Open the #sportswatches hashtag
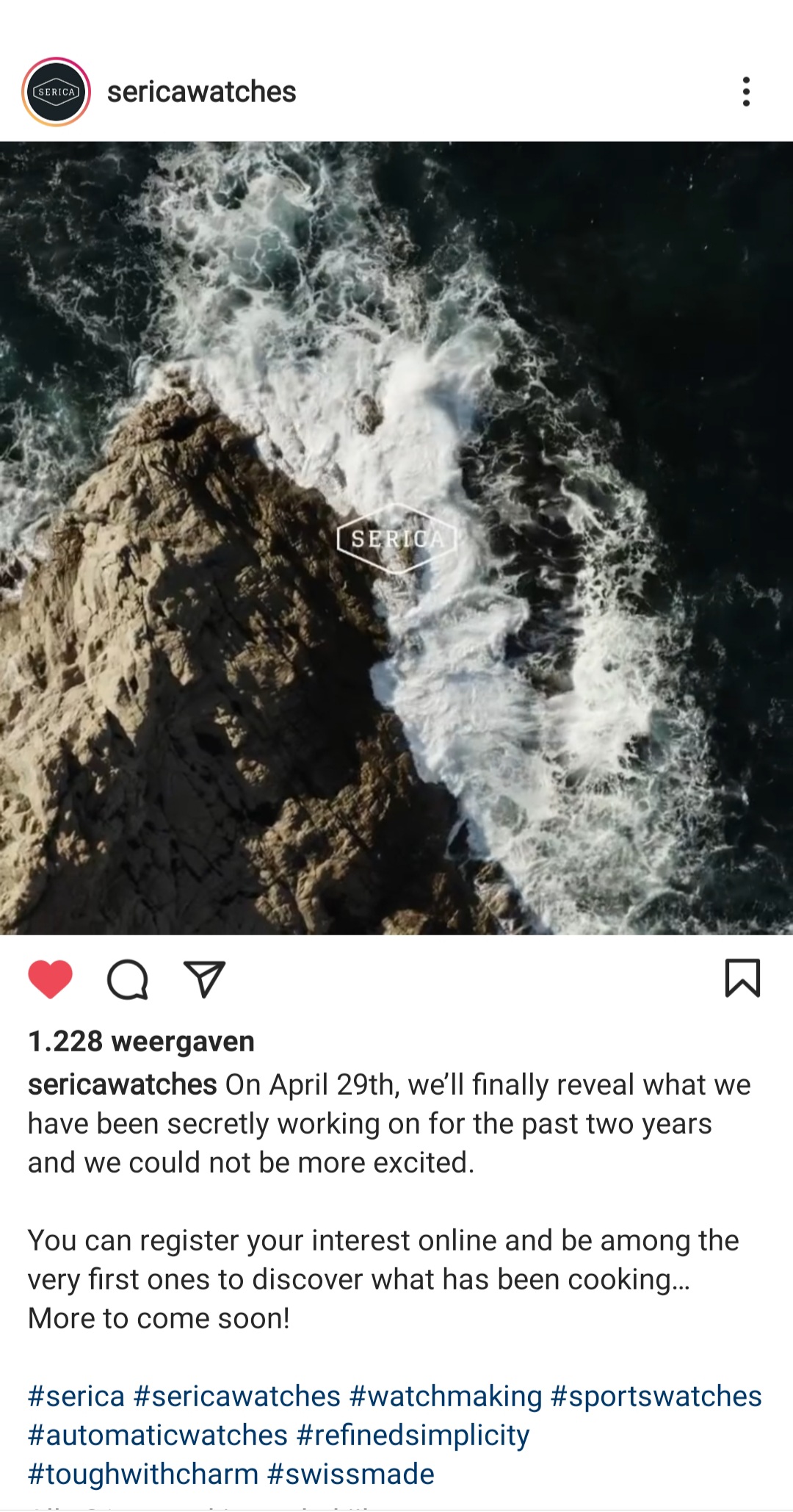 click(656, 1396)
